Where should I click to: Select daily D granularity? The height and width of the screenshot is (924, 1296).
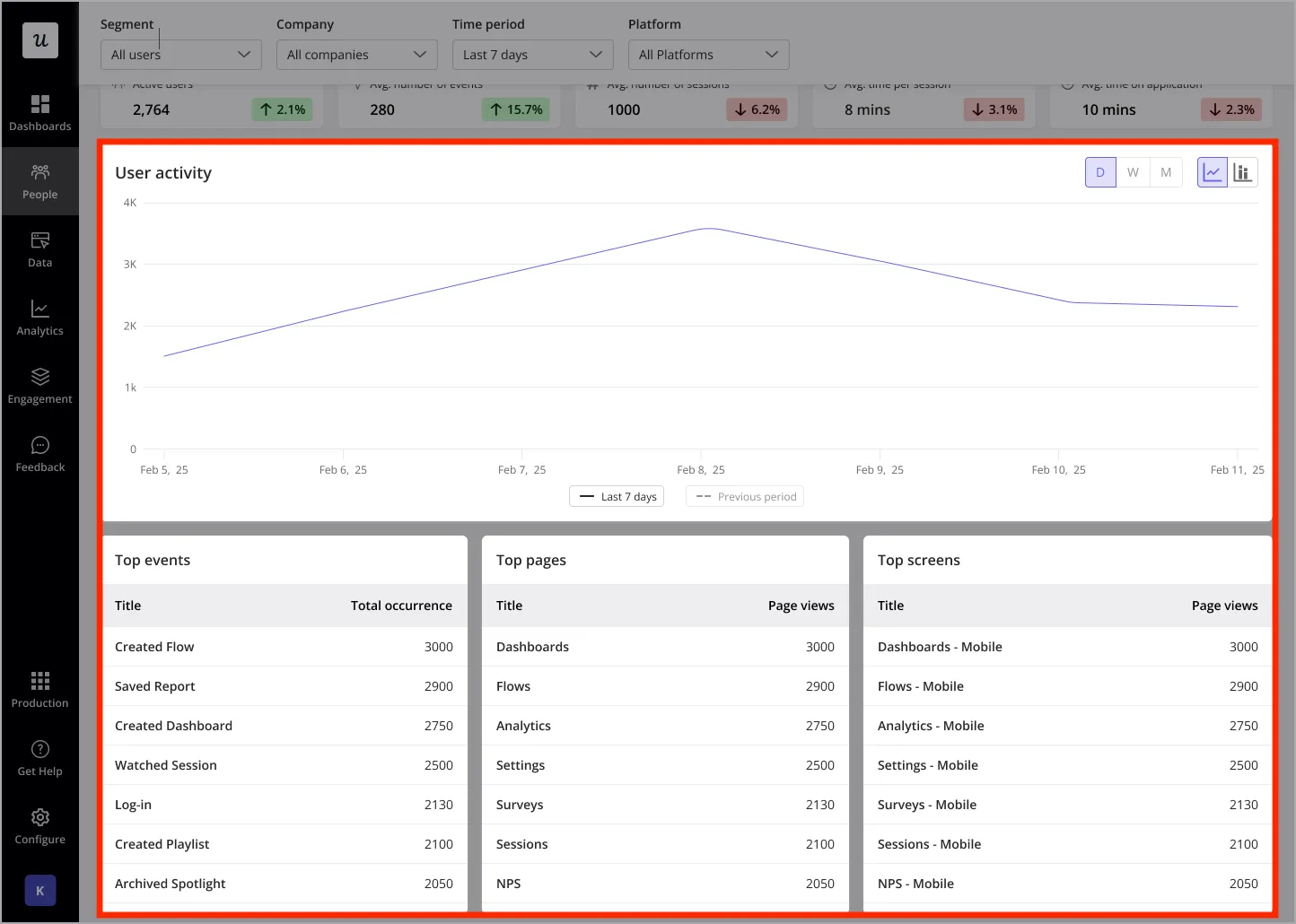click(x=1100, y=172)
